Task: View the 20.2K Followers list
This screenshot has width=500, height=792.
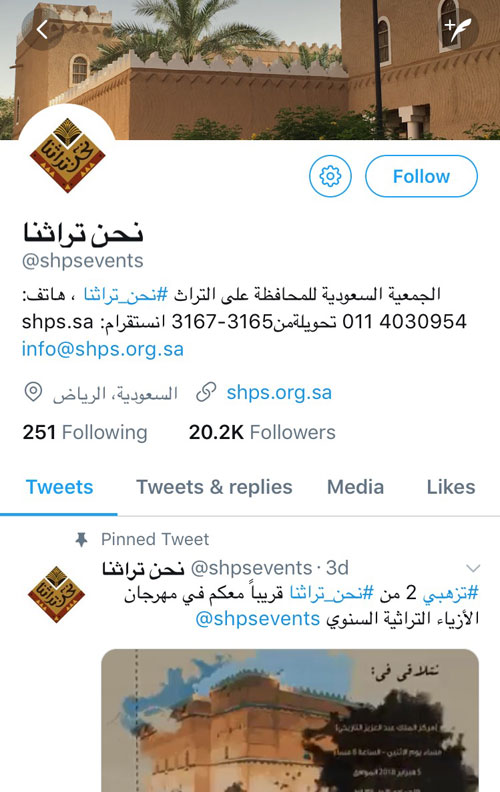Action: (262, 432)
